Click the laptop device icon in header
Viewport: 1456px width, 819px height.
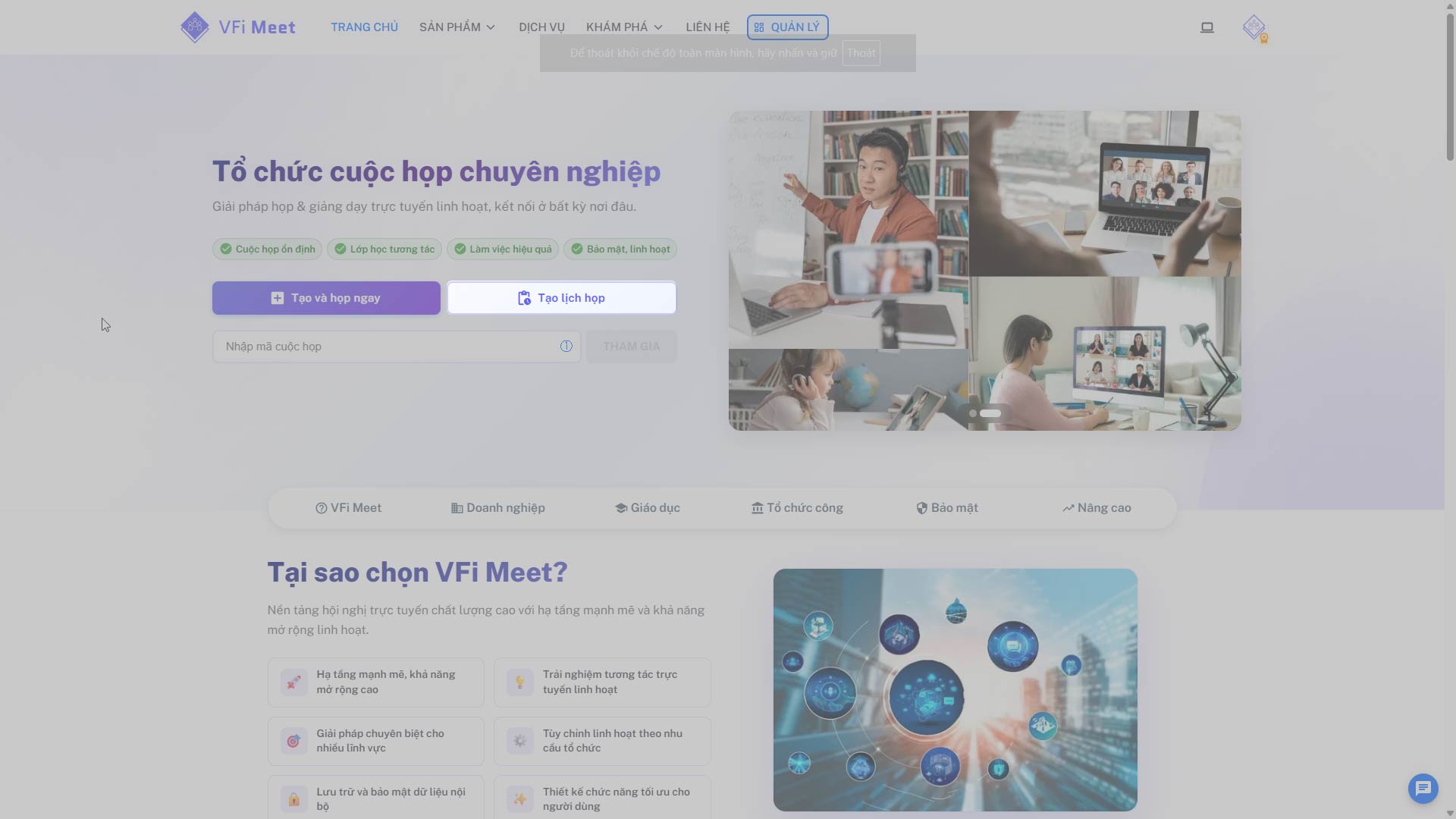pyautogui.click(x=1207, y=27)
